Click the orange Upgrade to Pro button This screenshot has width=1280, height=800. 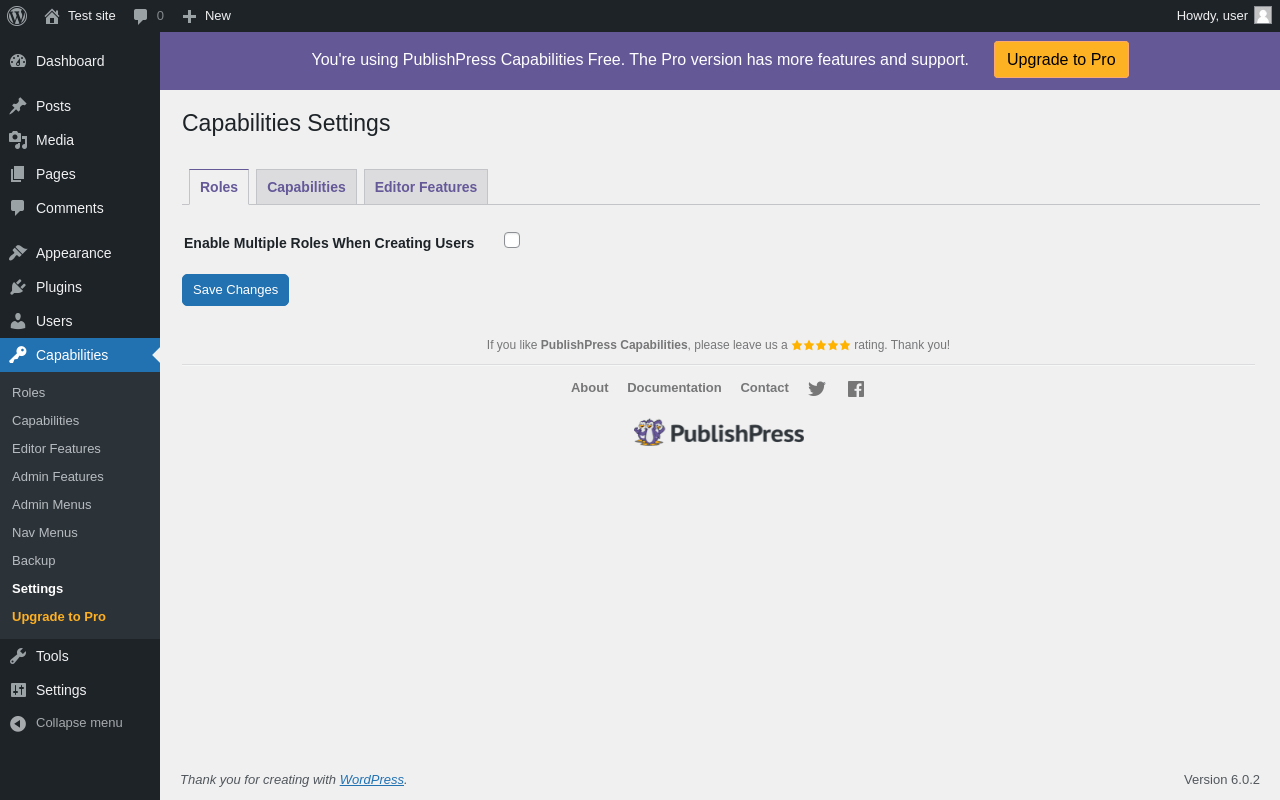point(1061,60)
